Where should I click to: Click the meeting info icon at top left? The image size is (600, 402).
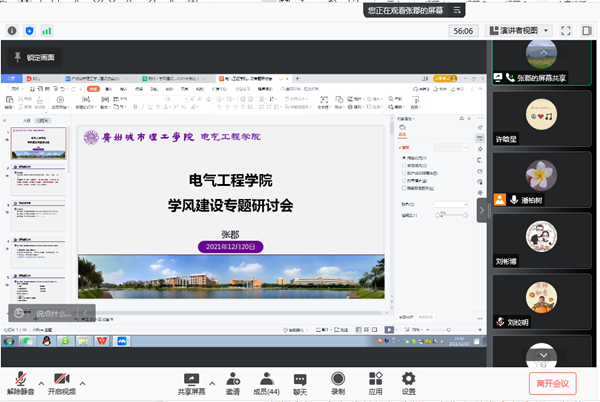12,31
